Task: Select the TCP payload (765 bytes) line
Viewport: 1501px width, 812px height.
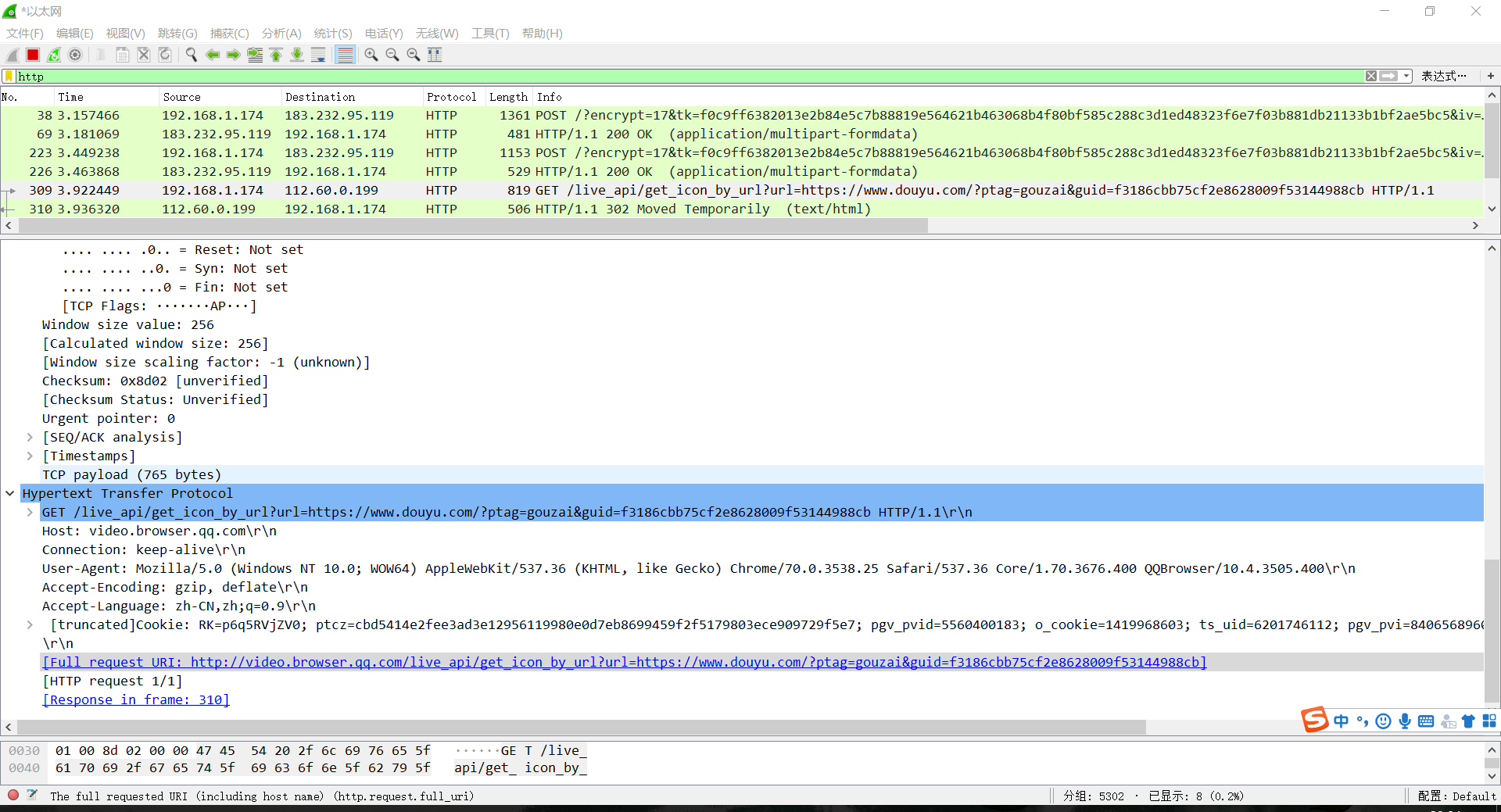Action: click(131, 474)
